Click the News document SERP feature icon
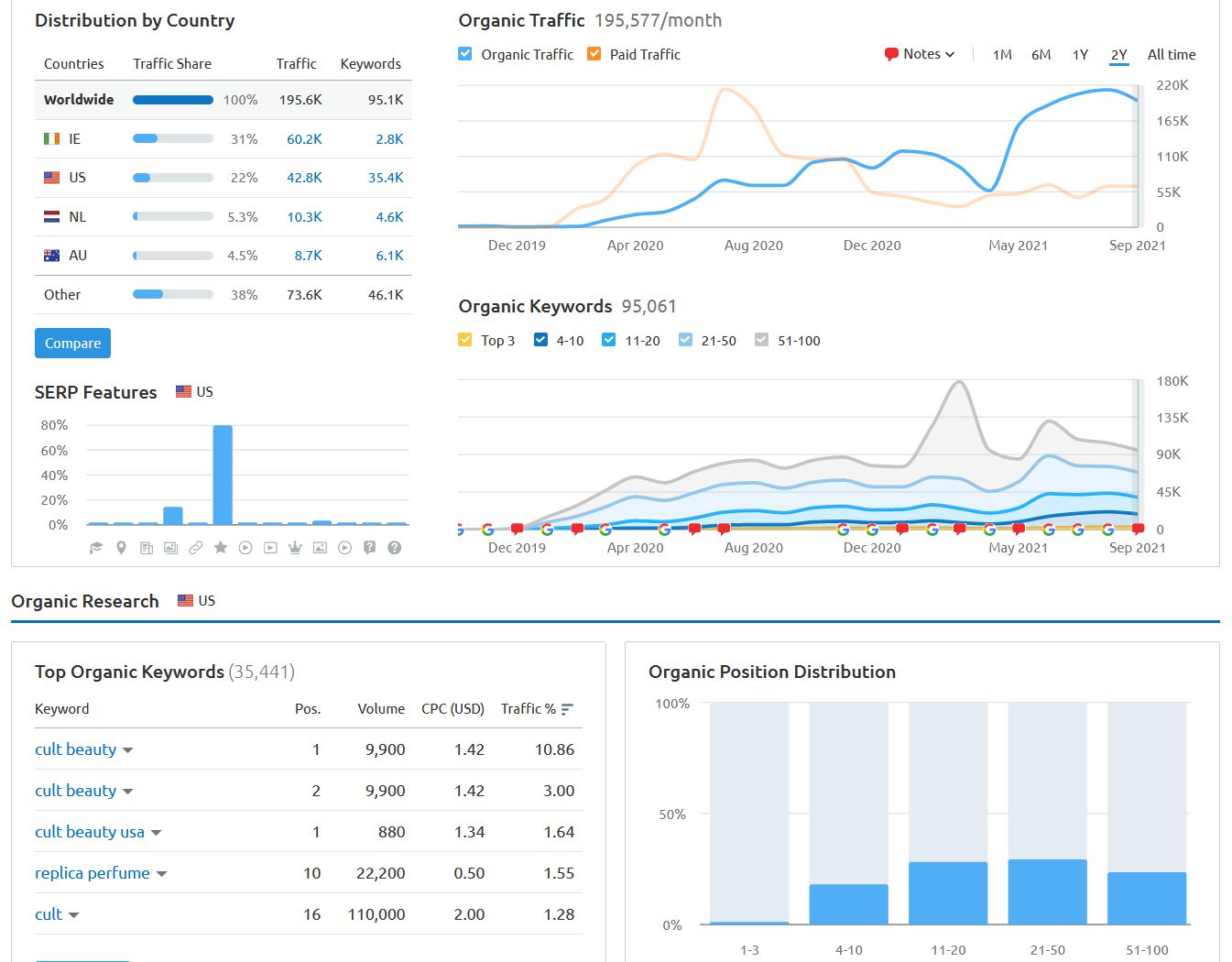Image resolution: width=1232 pixels, height=962 pixels. [146, 548]
